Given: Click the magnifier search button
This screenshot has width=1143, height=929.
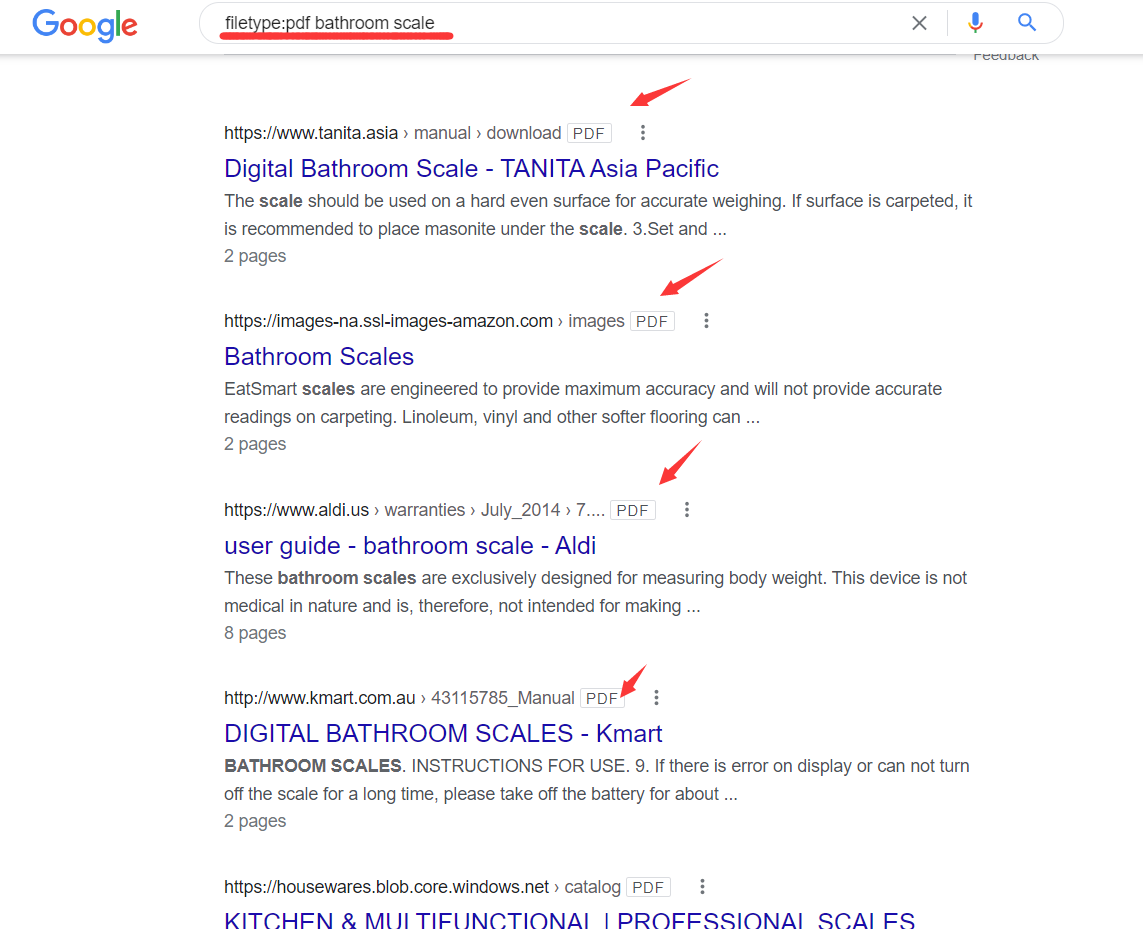Looking at the screenshot, I should (x=1027, y=23).
